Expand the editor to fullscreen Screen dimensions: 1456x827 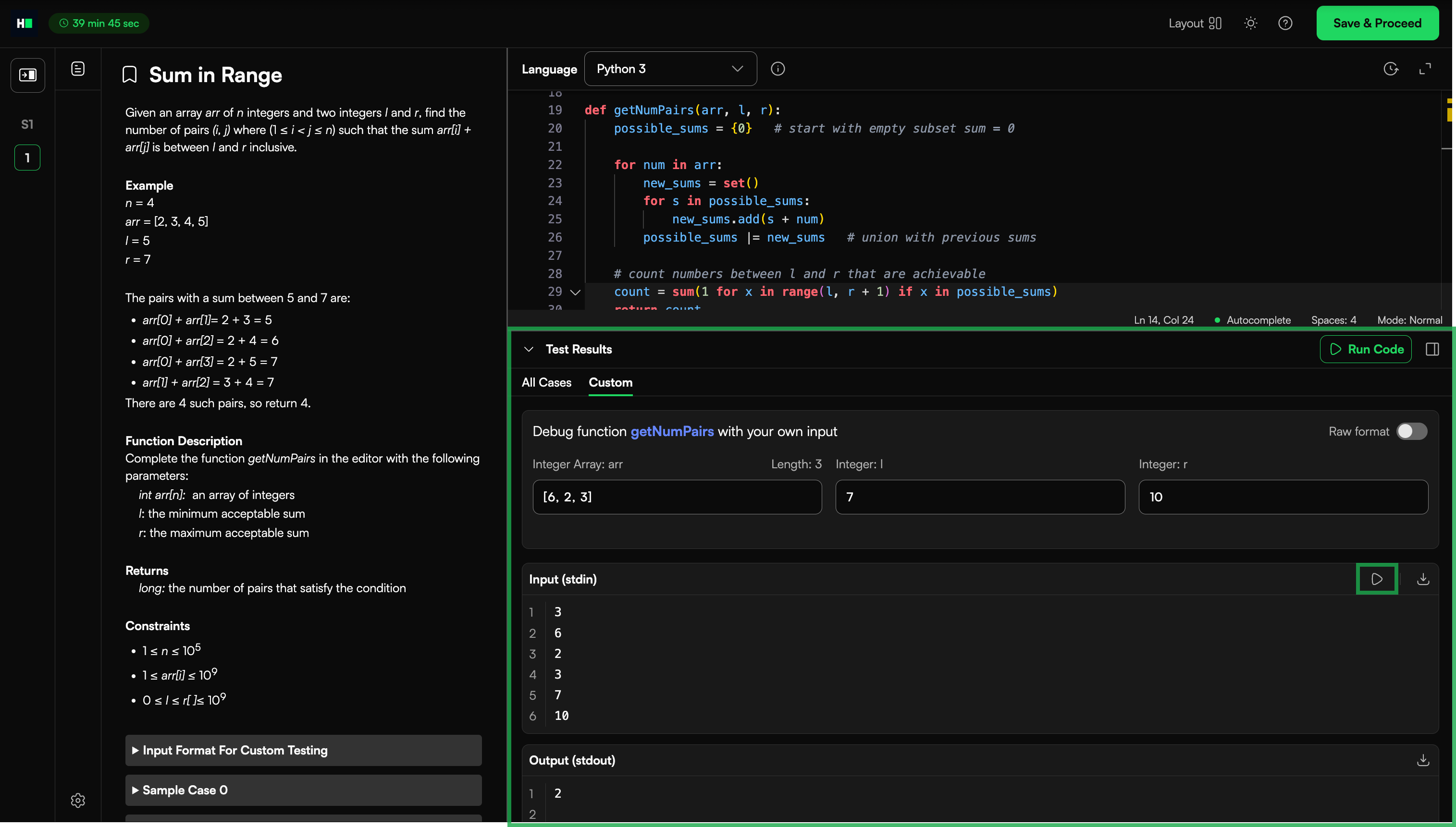click(x=1425, y=69)
